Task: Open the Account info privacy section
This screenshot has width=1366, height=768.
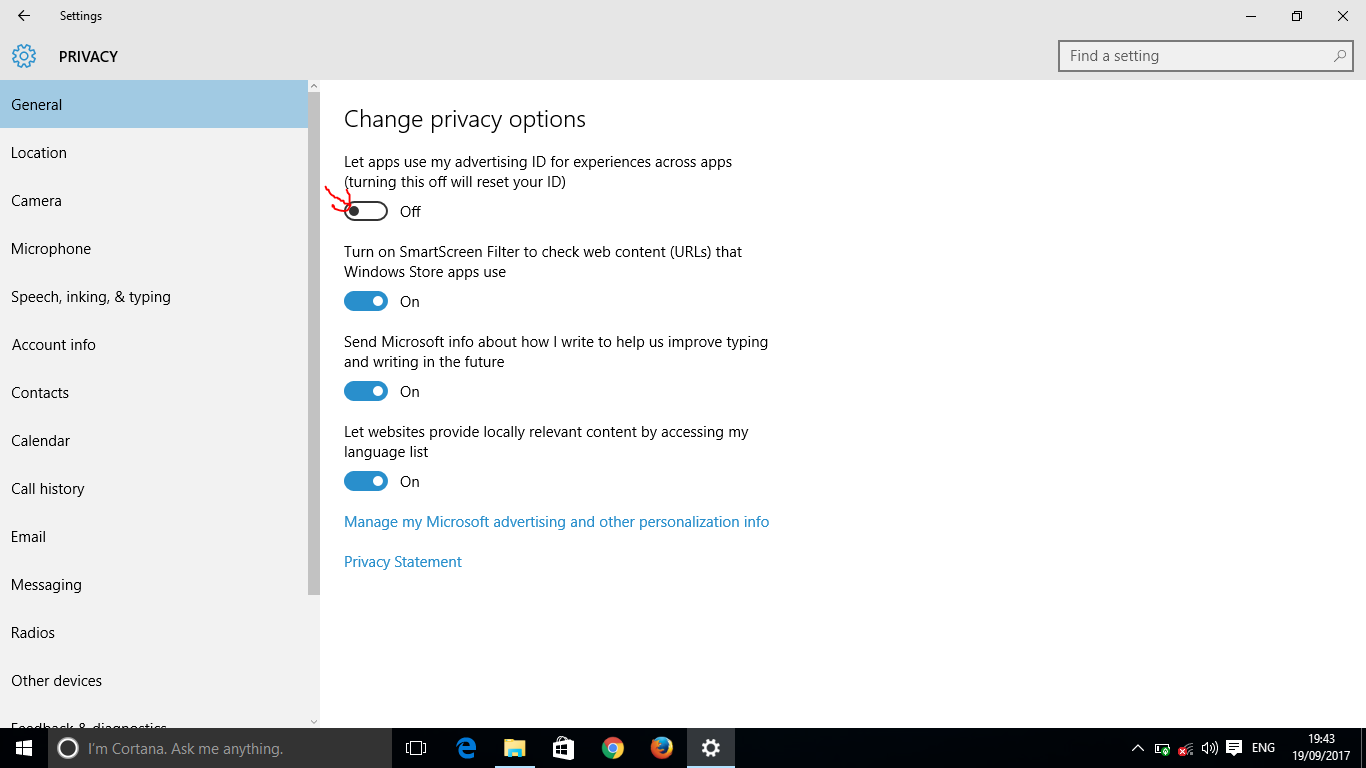Action: click(53, 344)
